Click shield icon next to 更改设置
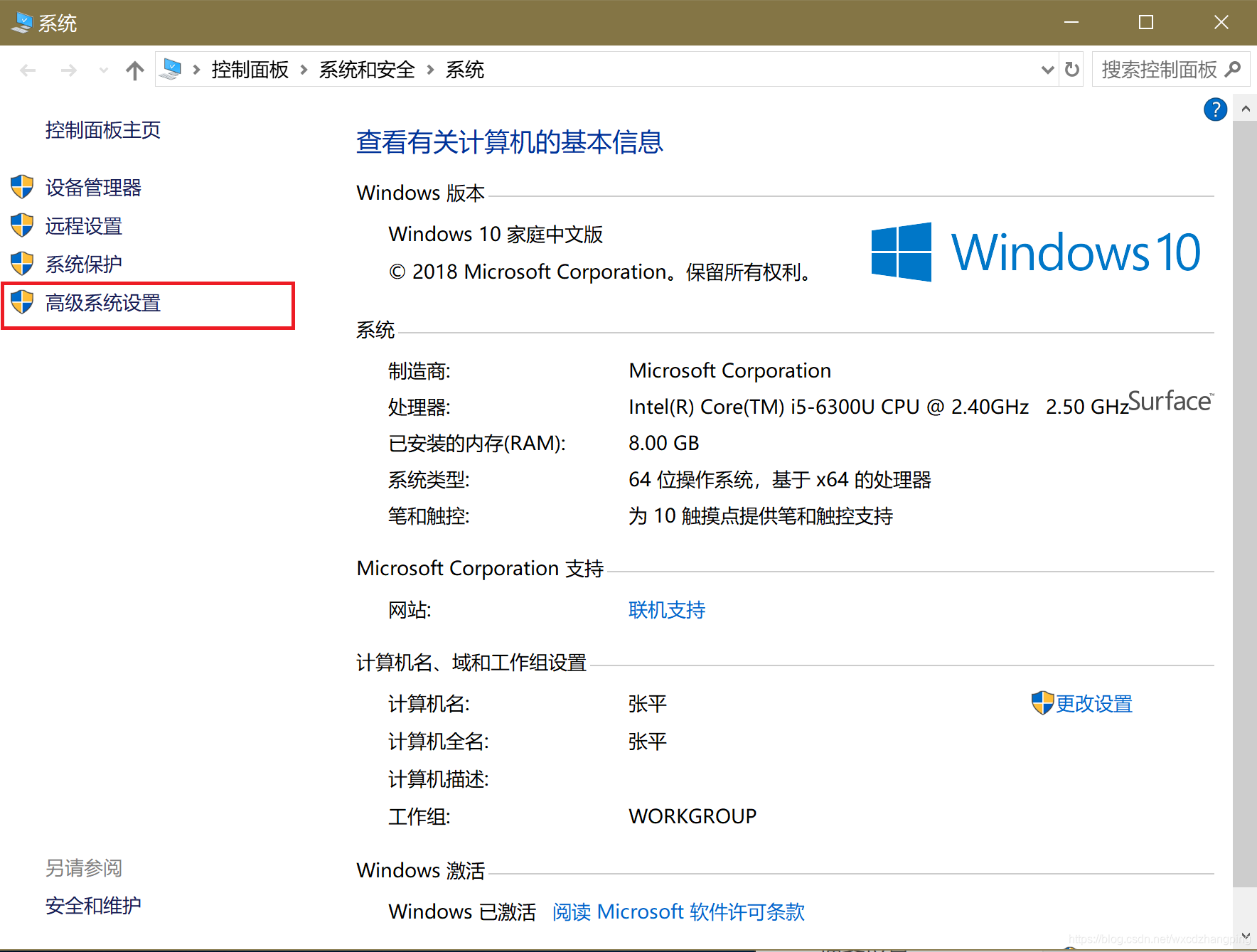This screenshot has width=1257, height=952. 1042,703
